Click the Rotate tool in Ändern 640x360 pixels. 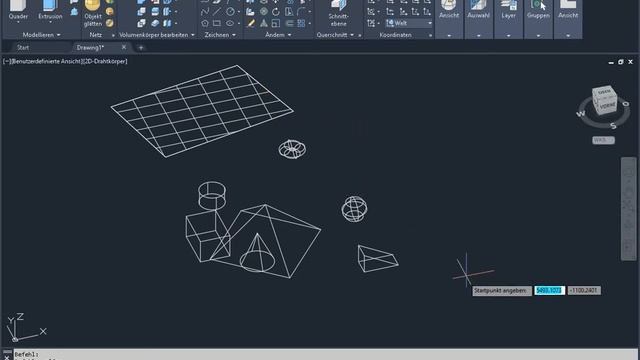(x=276, y=12)
